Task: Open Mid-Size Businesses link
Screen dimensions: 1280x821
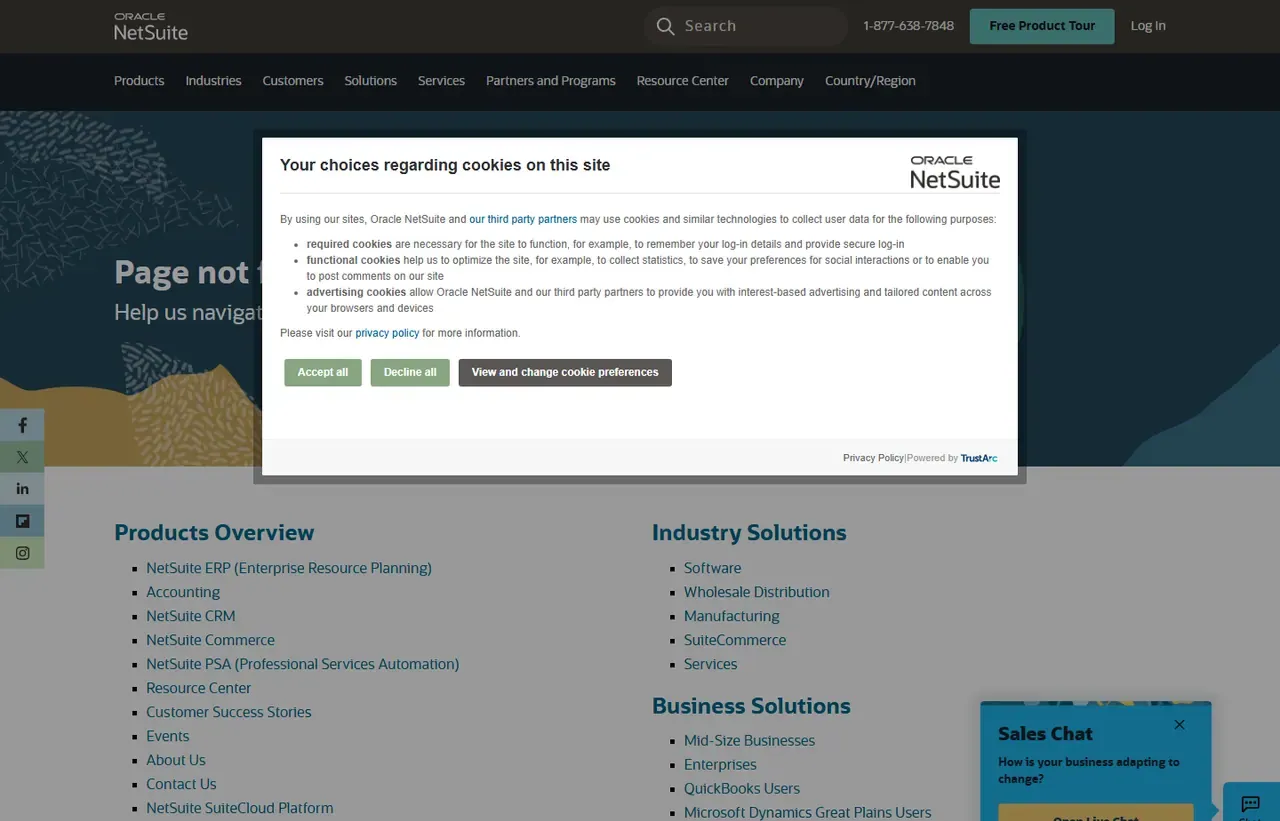Action: [750, 741]
